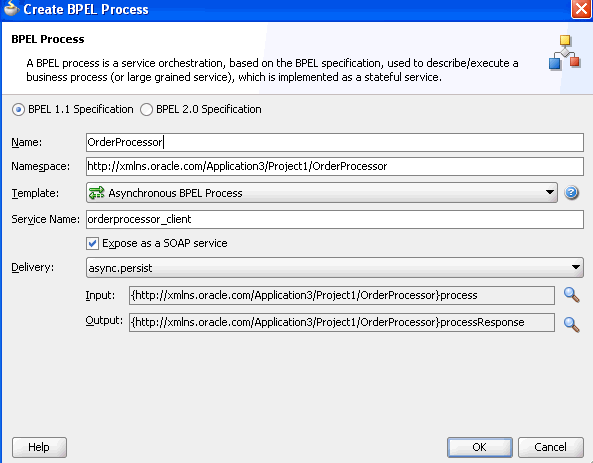Image resolution: width=593 pixels, height=463 pixels.
Task: Select BPEL 1.1 Specification radio button
Action: click(x=18, y=110)
